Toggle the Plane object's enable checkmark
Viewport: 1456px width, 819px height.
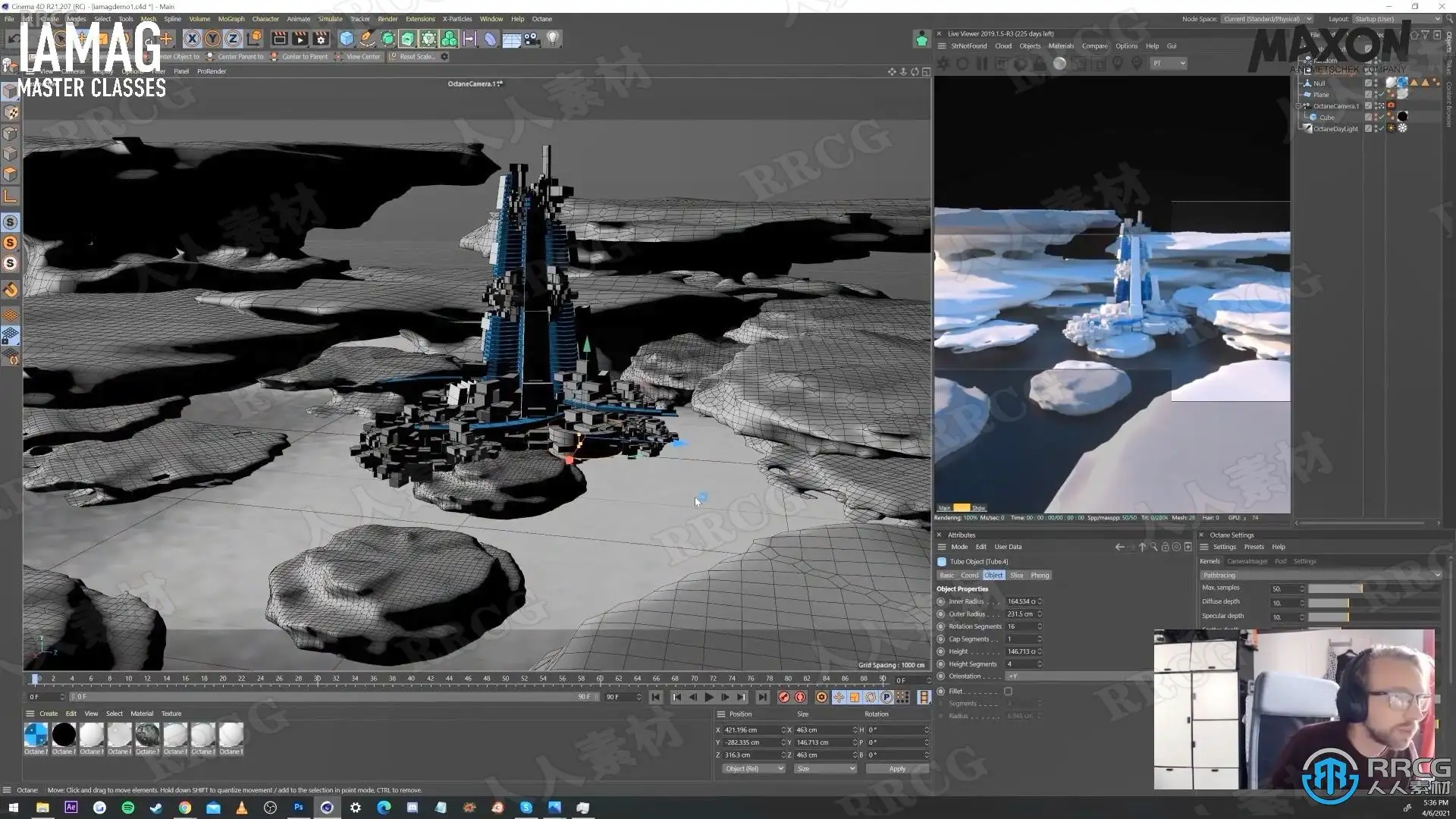(x=1381, y=95)
